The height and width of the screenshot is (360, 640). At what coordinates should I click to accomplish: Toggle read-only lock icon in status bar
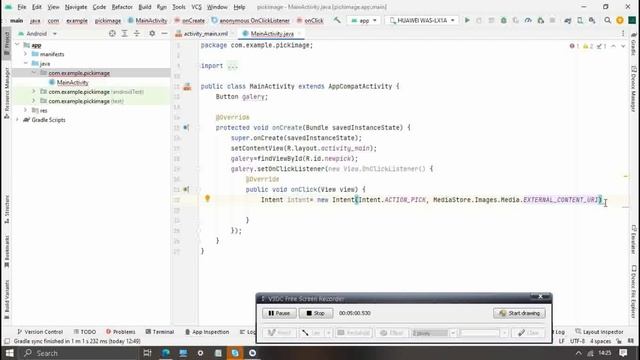(x=619, y=341)
